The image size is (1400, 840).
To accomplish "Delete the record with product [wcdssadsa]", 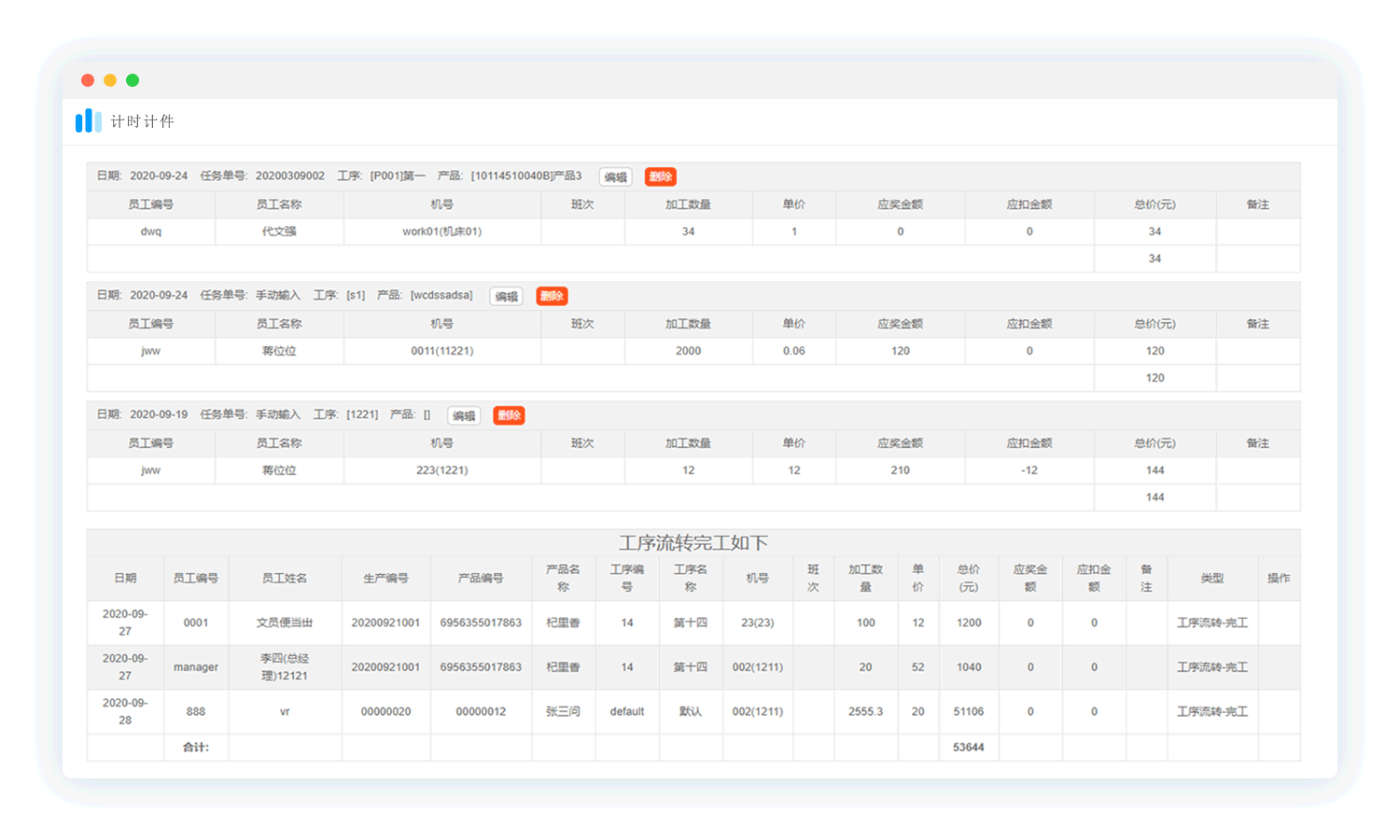I will click(x=552, y=297).
